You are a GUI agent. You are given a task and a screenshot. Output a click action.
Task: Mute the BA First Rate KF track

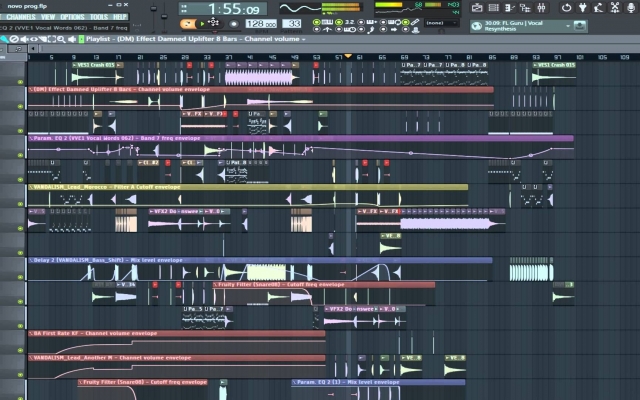(20, 350)
